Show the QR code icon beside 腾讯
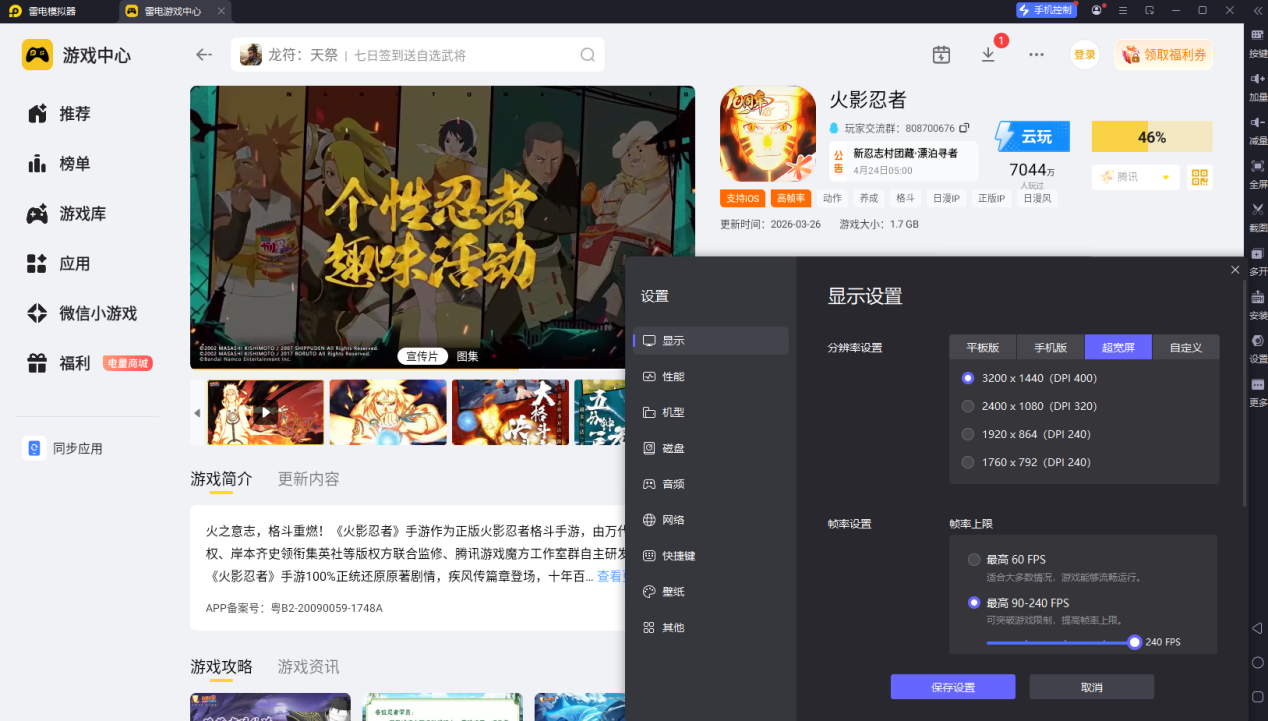Screen dimensions: 1268x721 (1200, 177)
